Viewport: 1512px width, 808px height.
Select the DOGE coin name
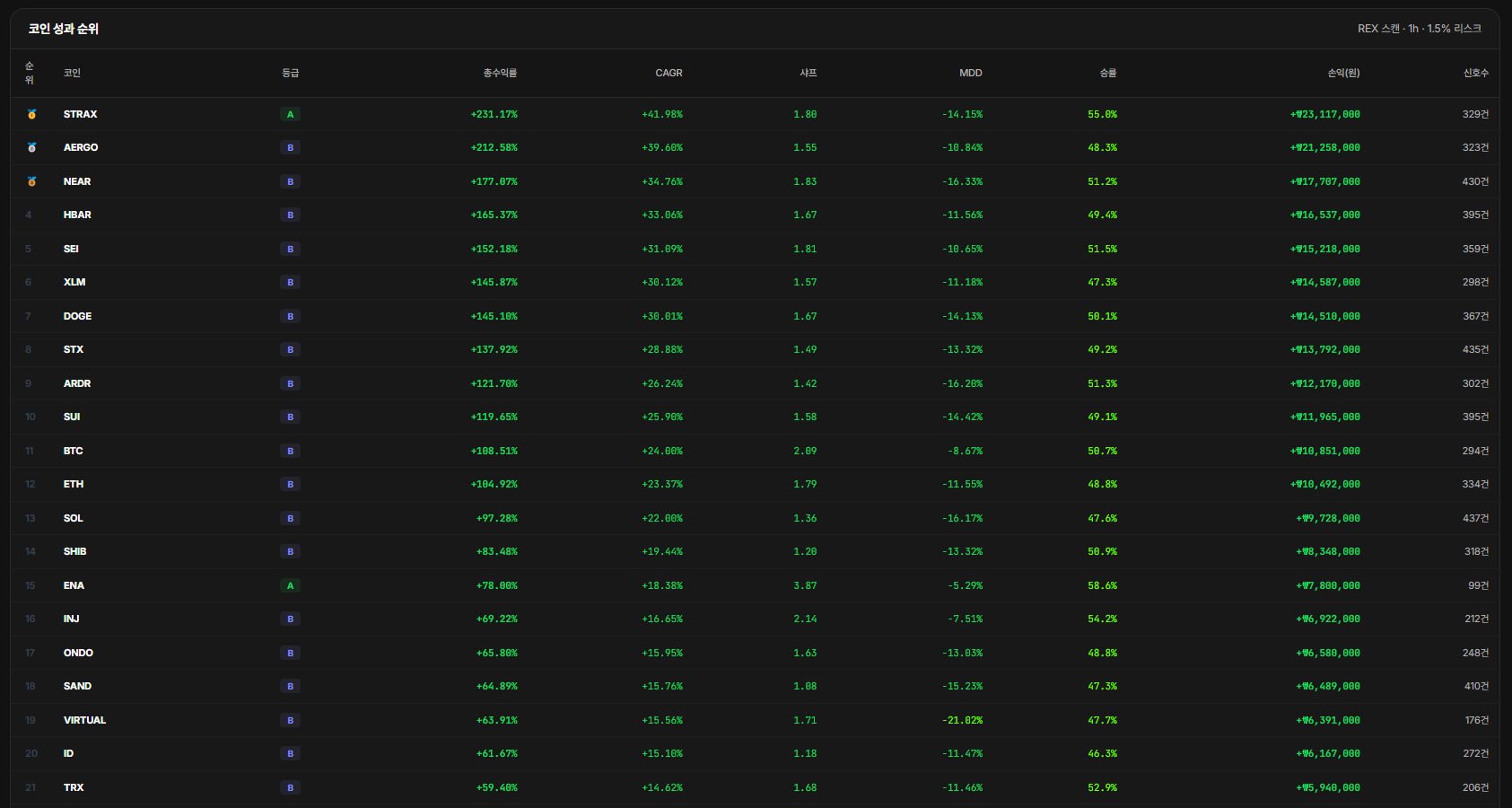(77, 316)
